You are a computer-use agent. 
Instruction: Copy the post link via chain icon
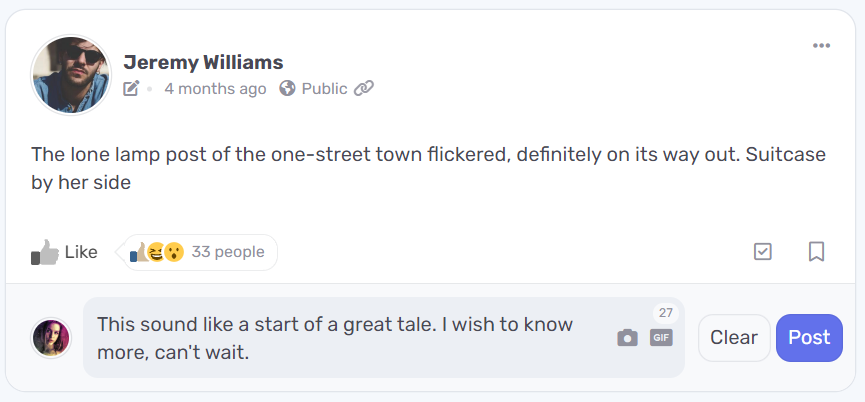[364, 88]
